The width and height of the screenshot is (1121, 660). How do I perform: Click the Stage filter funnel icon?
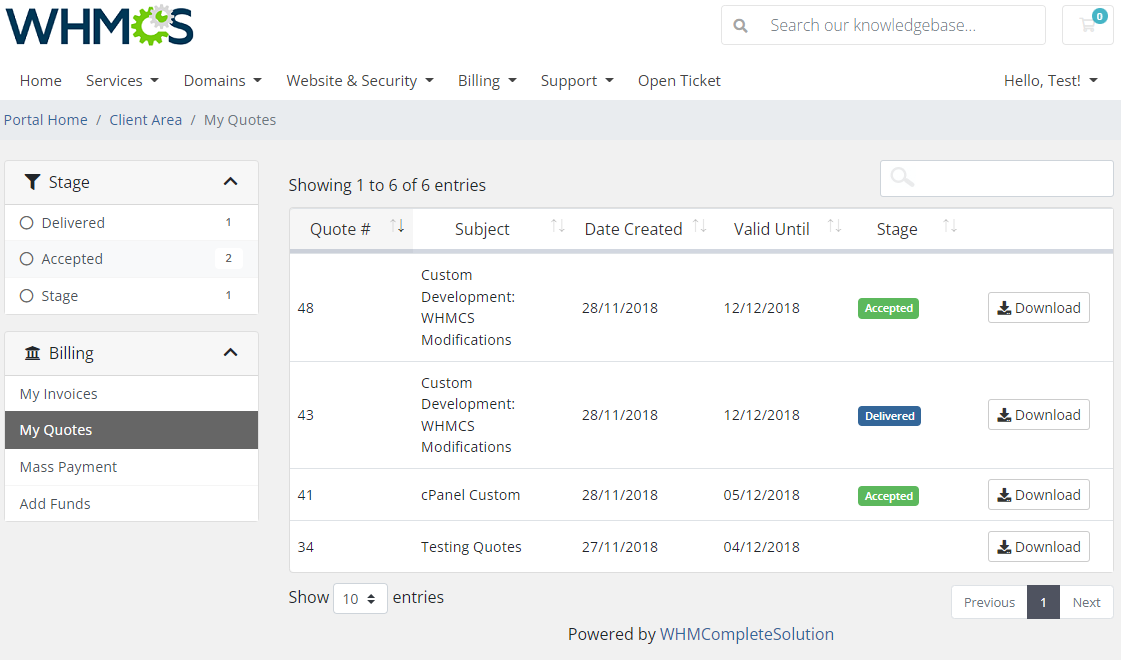pos(32,182)
